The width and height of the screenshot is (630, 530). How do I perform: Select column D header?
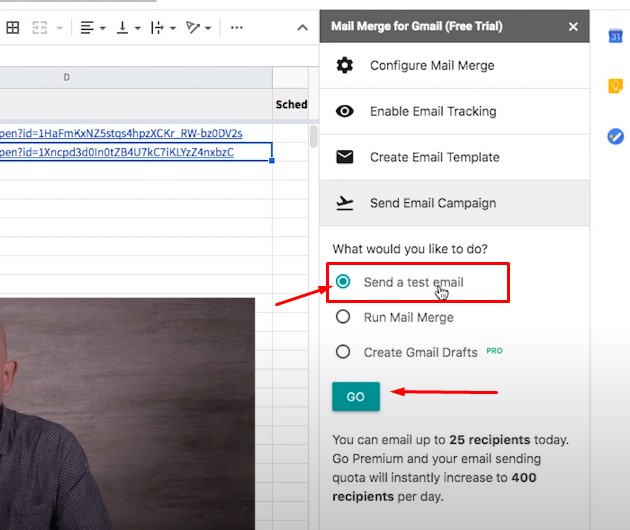(136, 77)
